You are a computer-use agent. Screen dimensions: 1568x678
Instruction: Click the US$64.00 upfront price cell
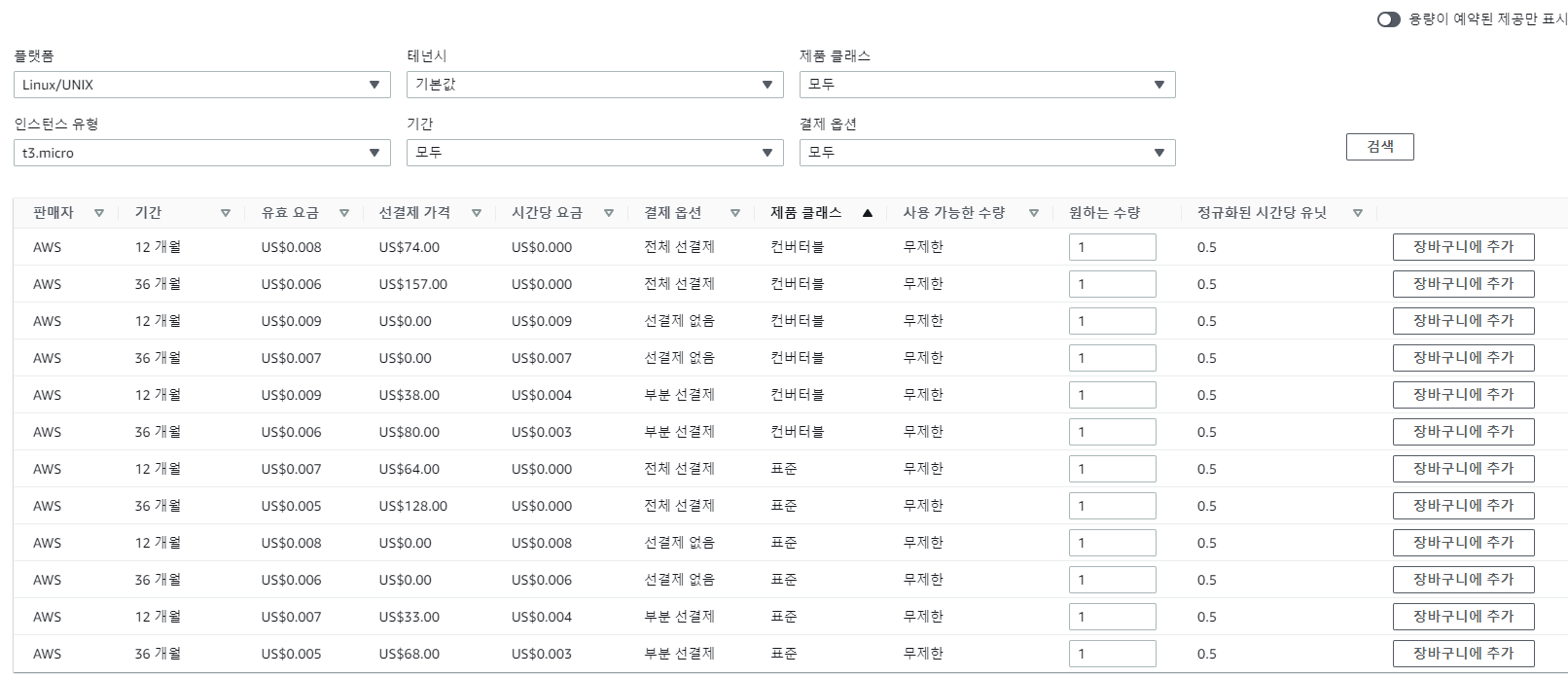pos(410,469)
